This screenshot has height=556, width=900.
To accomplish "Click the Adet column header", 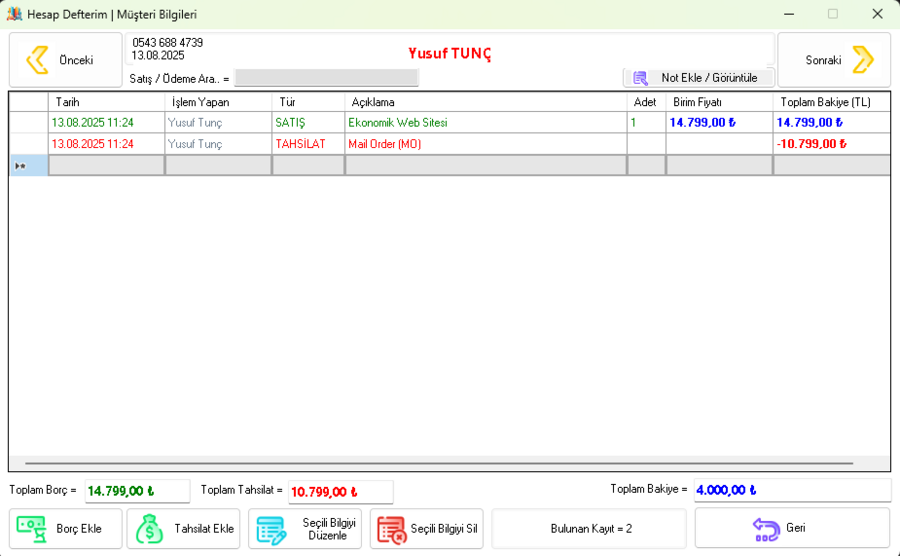I will pos(646,102).
